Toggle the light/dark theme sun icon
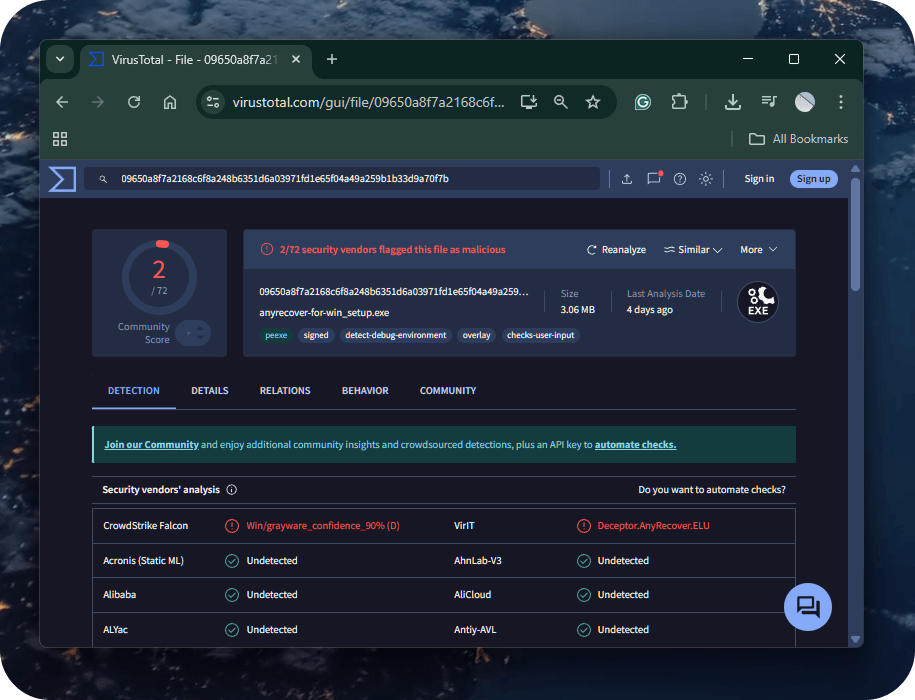 click(706, 179)
